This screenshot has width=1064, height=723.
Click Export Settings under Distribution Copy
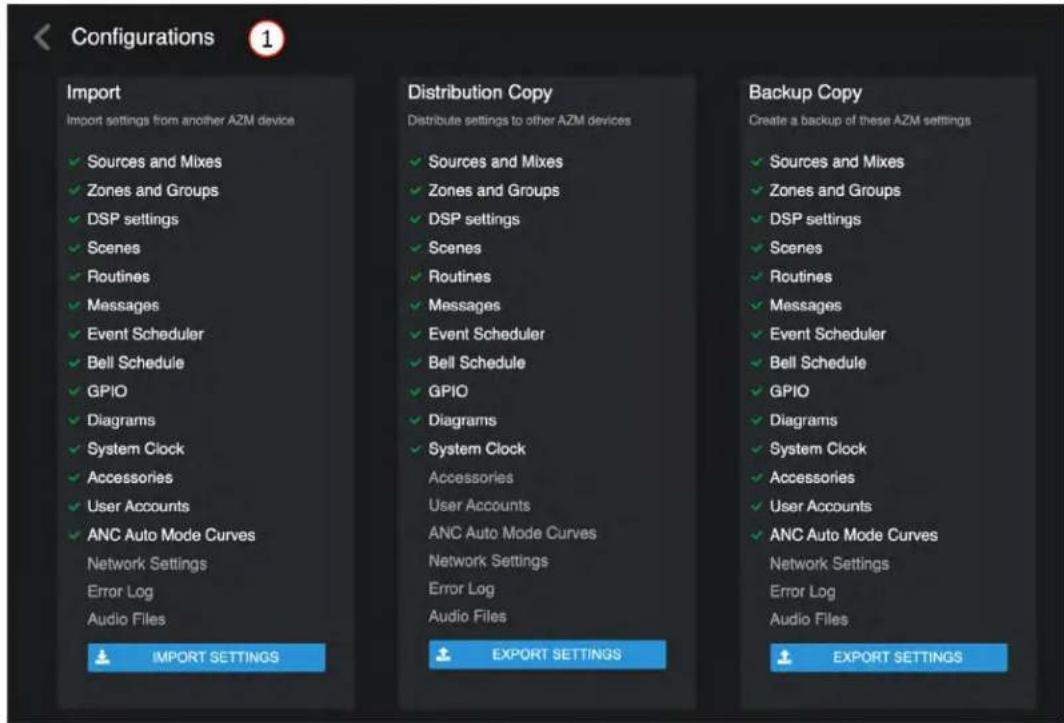click(547, 654)
